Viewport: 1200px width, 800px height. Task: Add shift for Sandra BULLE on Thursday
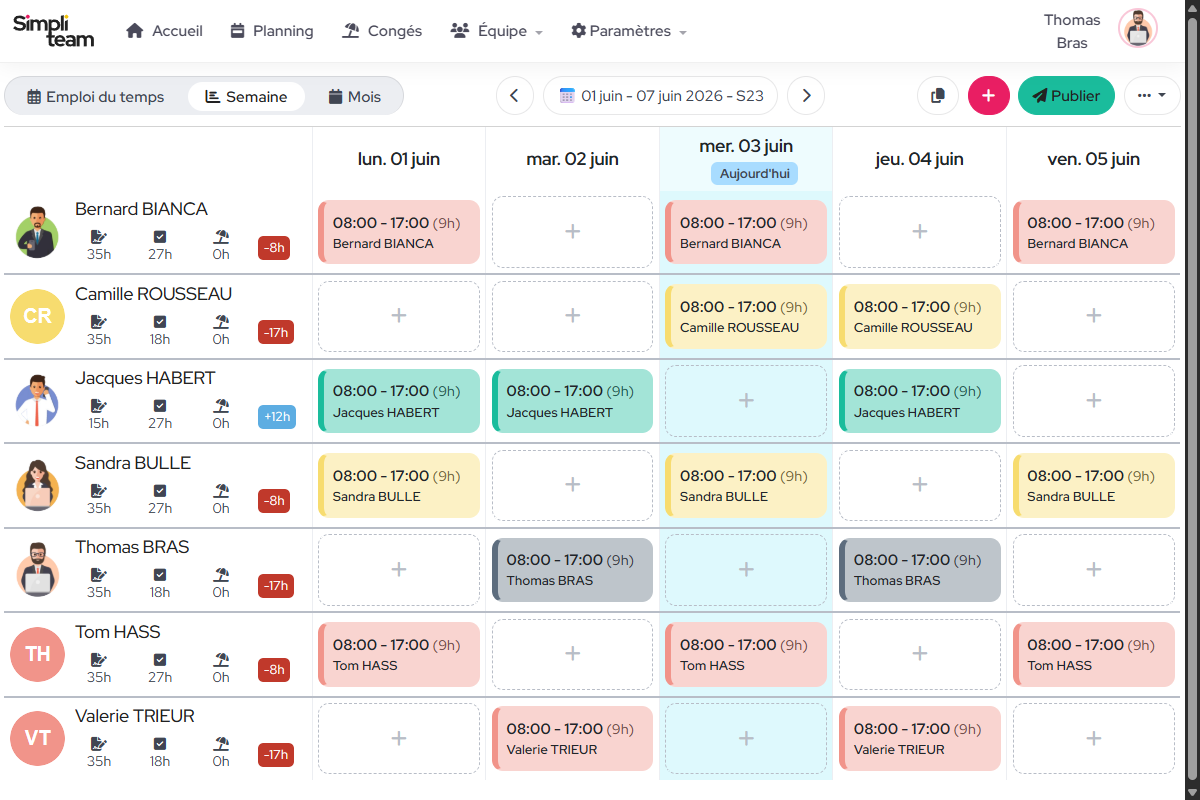click(920, 485)
